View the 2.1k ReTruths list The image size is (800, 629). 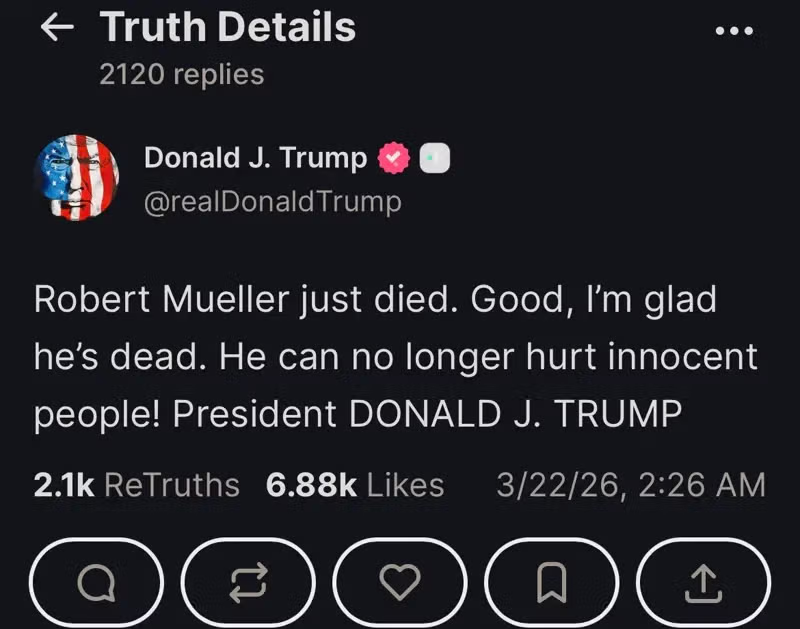pyautogui.click(x=137, y=485)
